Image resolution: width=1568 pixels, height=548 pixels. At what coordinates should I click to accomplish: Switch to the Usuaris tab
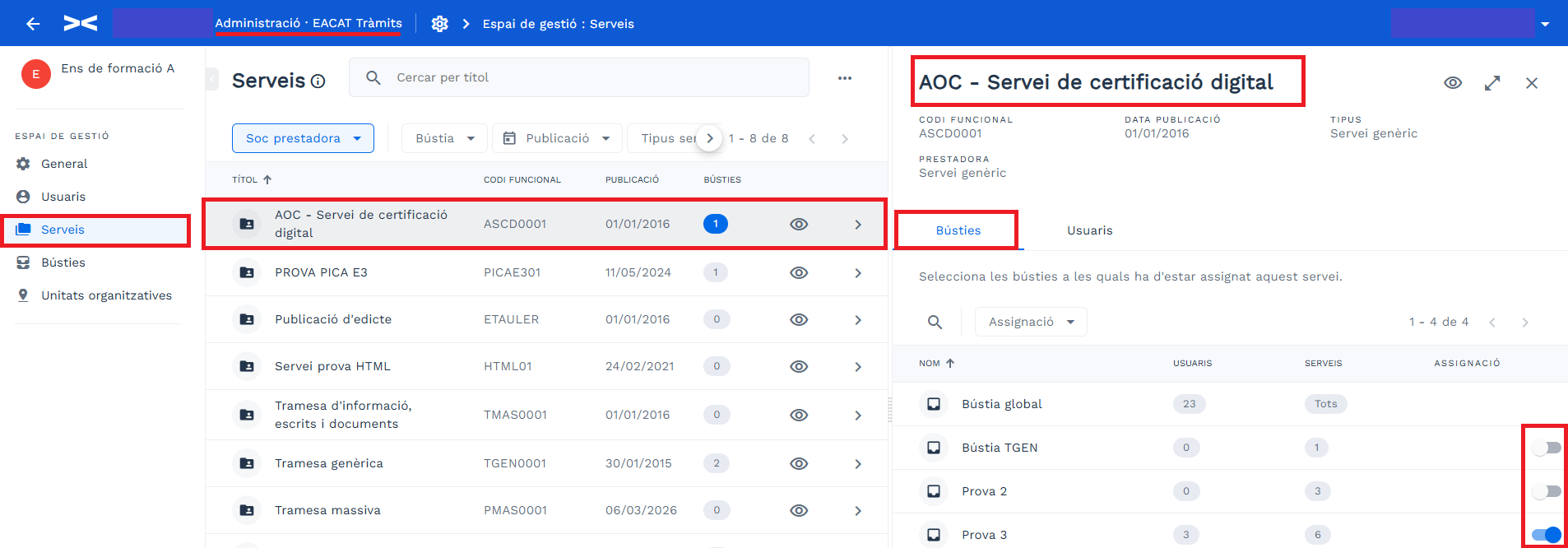click(x=1089, y=230)
